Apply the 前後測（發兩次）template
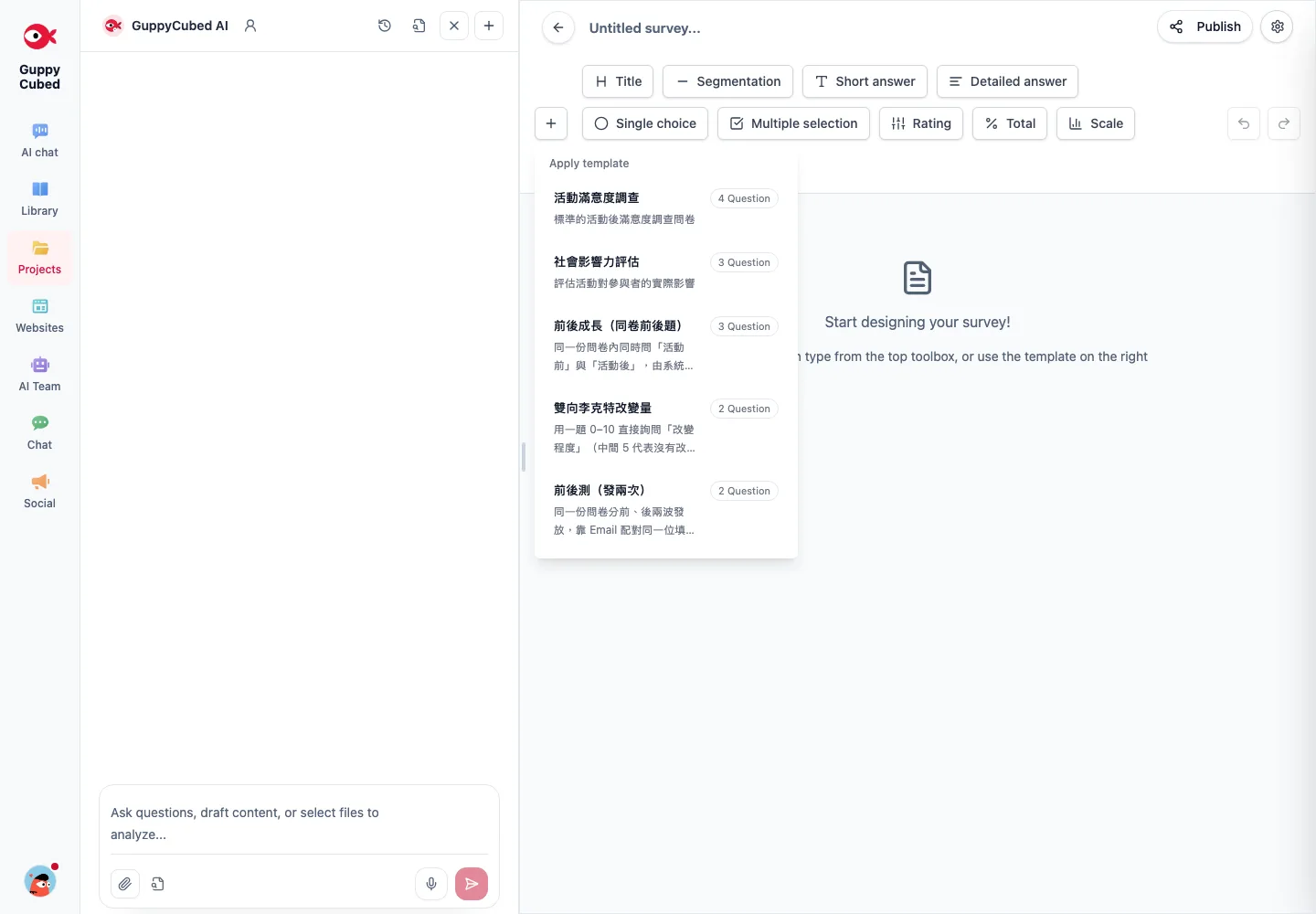 (x=666, y=510)
